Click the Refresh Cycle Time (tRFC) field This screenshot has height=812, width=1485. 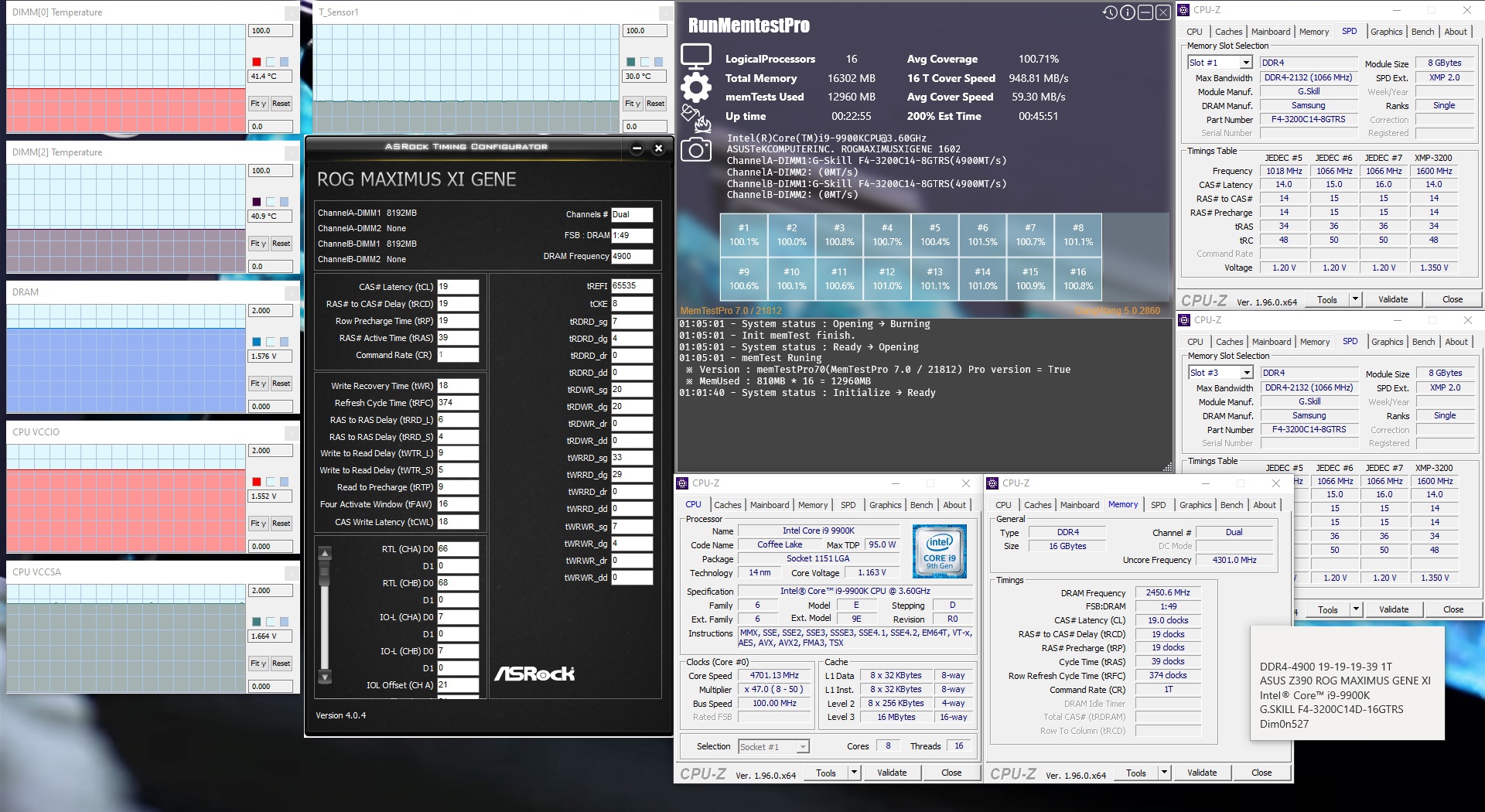point(458,403)
